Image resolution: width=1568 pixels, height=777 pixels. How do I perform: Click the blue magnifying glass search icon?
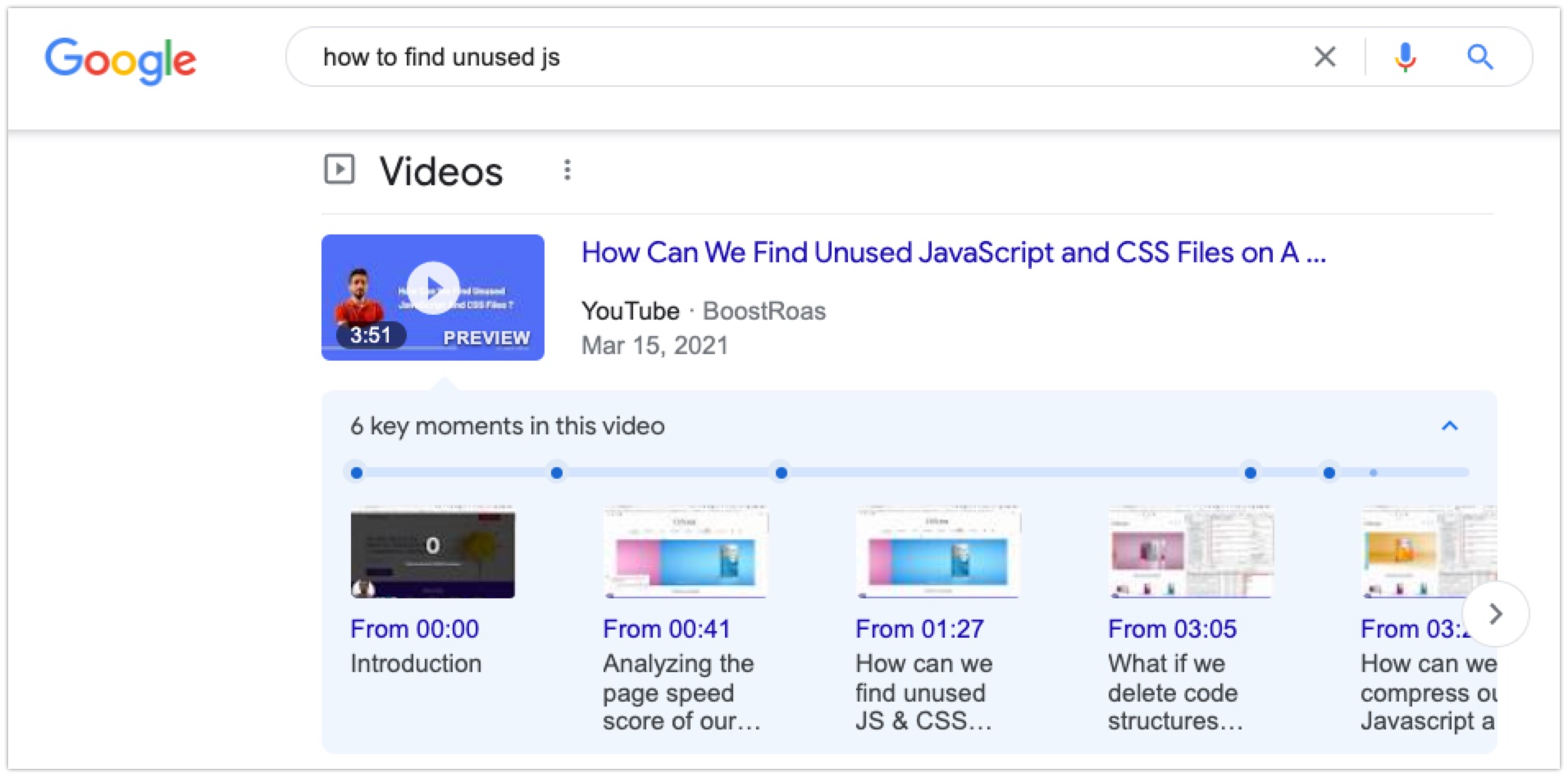1479,57
